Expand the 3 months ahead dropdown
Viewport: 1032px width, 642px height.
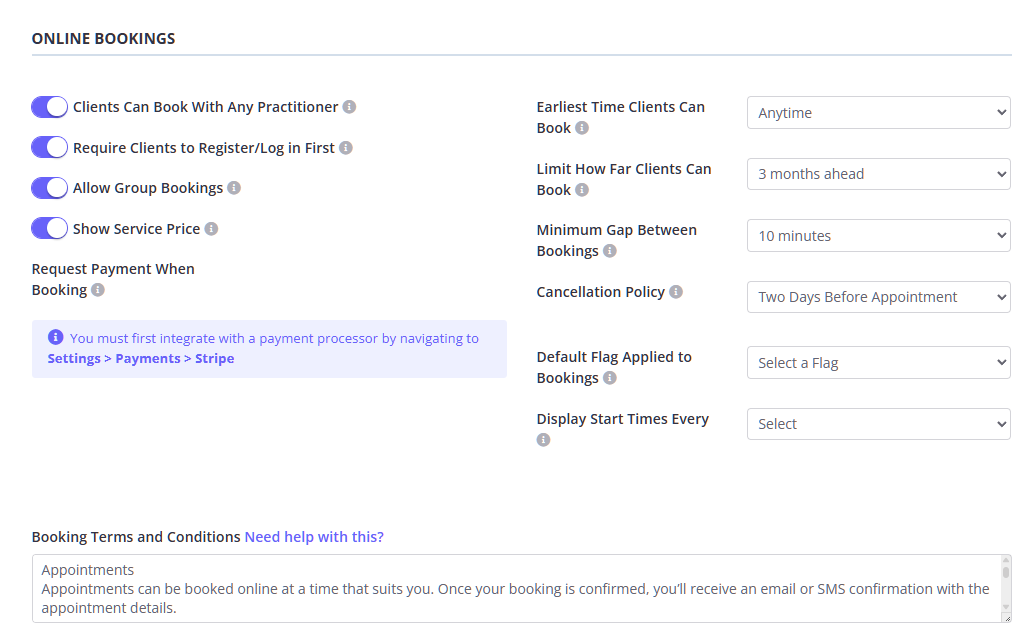click(878, 174)
